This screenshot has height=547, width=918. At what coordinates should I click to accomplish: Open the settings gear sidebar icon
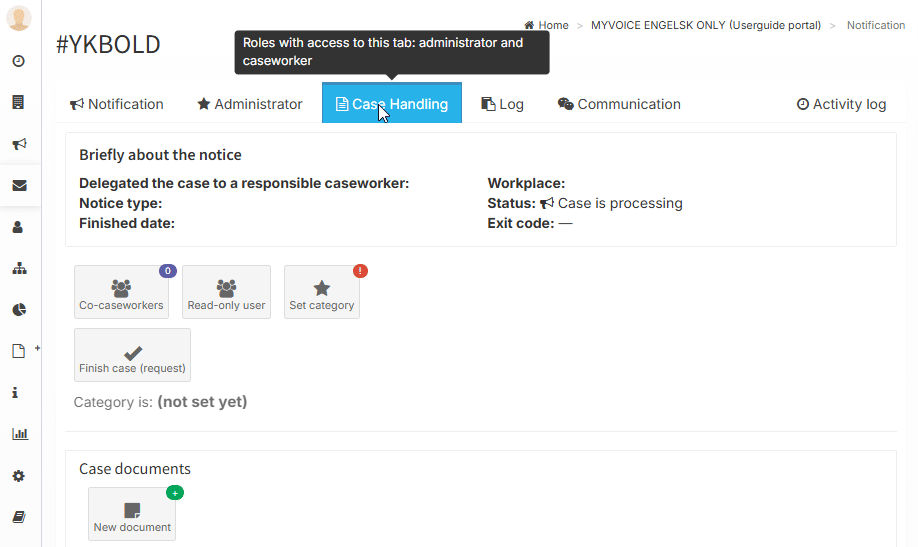click(x=19, y=476)
